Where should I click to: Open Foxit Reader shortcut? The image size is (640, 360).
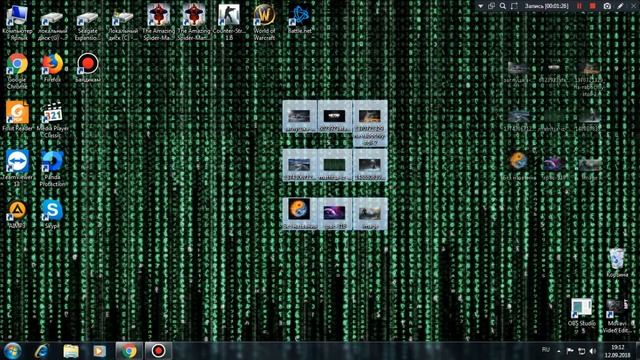click(17, 116)
